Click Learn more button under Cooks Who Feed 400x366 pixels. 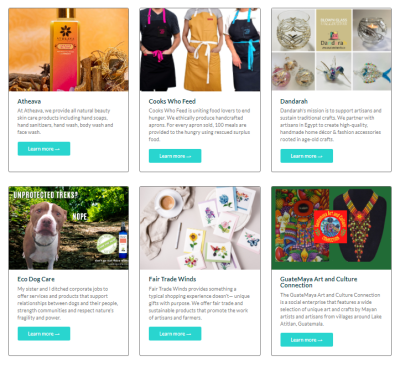coord(175,156)
